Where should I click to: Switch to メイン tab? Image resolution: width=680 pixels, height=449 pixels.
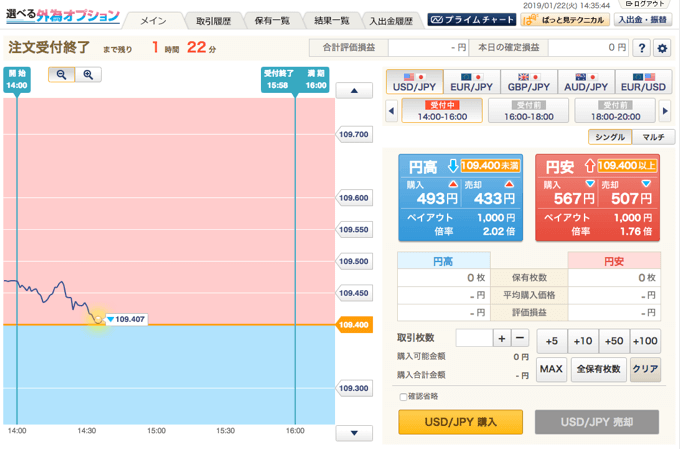tap(153, 21)
